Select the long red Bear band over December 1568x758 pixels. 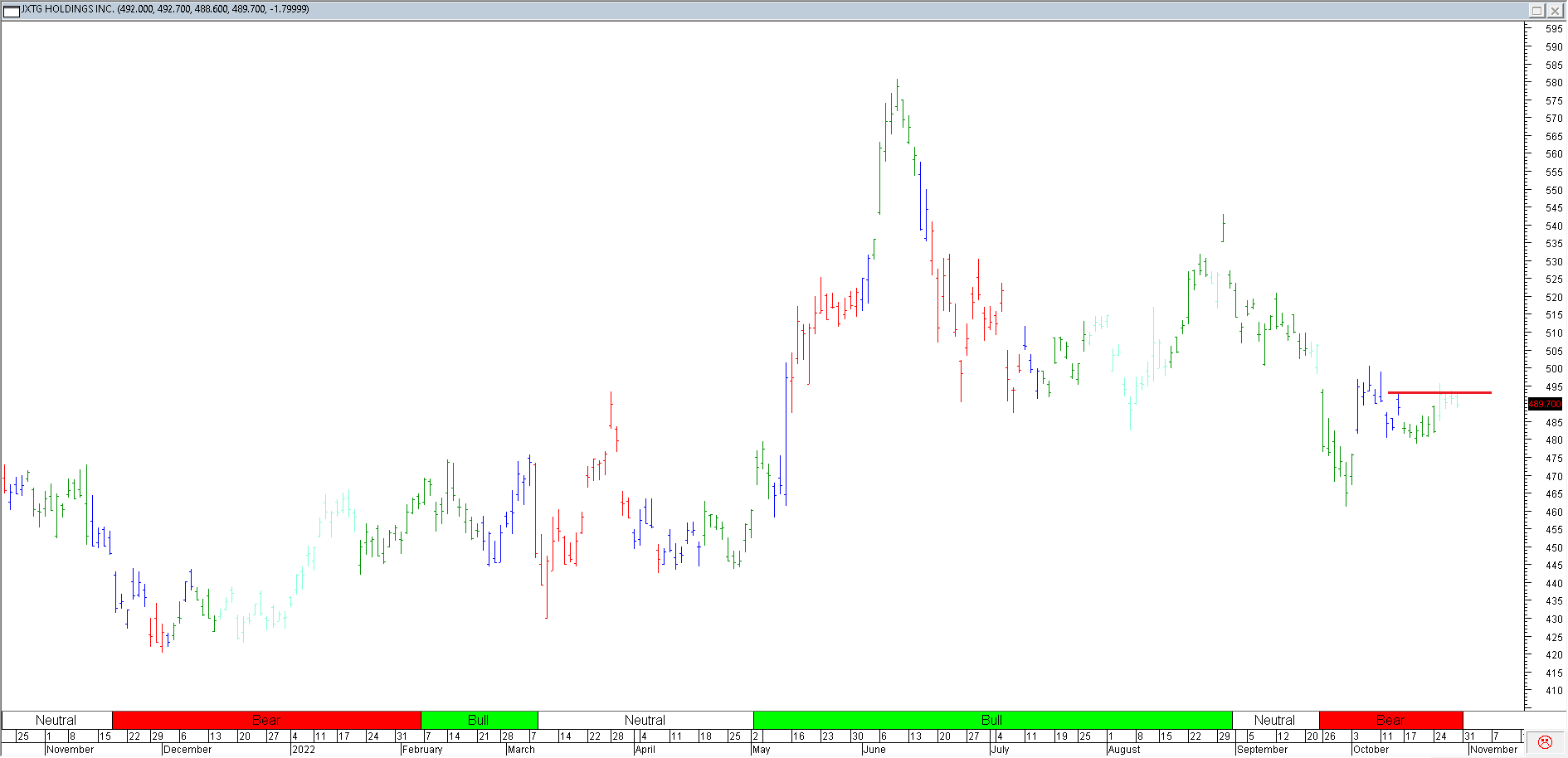click(266, 720)
